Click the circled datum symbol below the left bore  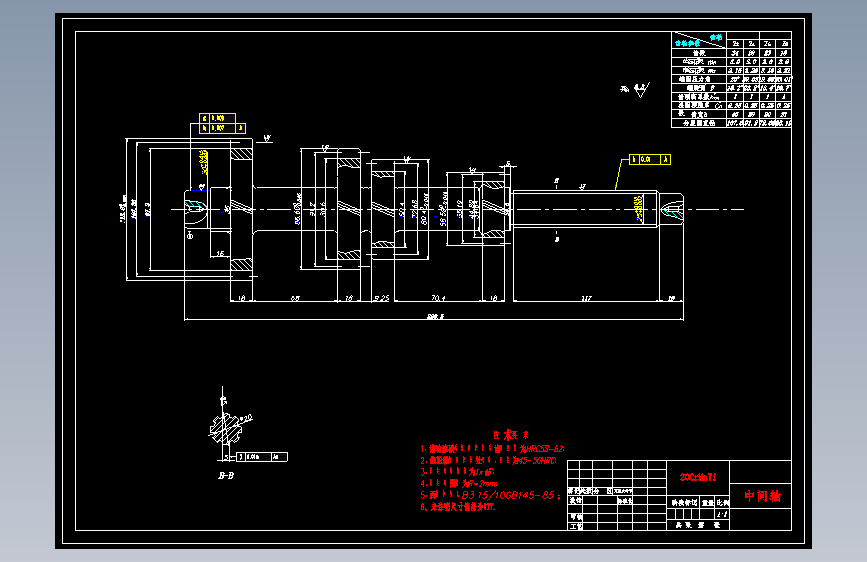(x=190, y=236)
